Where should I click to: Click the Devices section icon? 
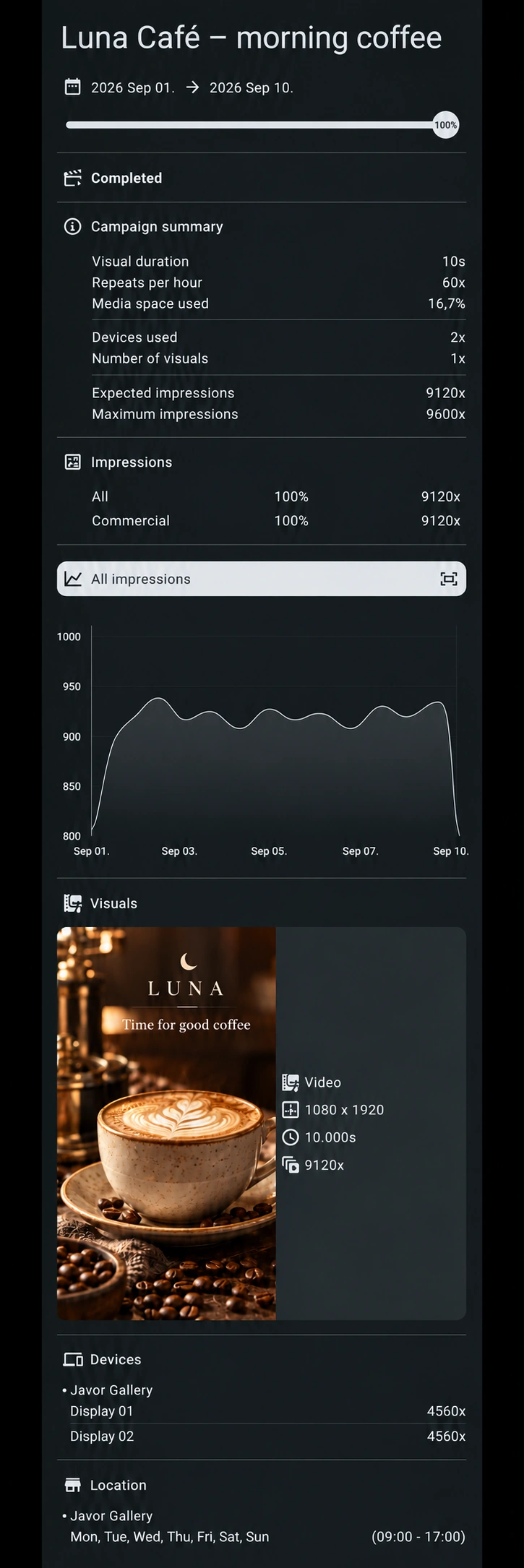point(72,1359)
